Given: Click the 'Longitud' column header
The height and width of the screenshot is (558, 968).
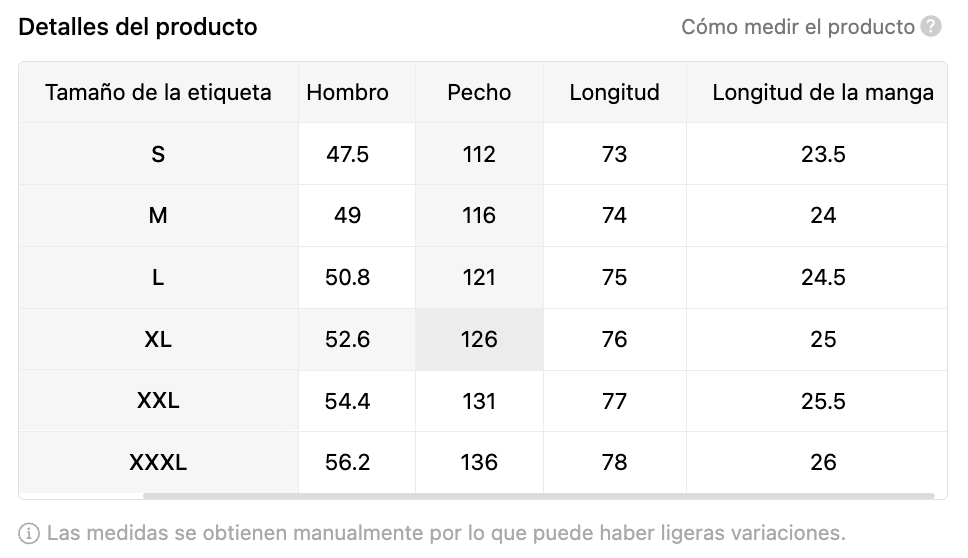Looking at the screenshot, I should click(x=614, y=93).
